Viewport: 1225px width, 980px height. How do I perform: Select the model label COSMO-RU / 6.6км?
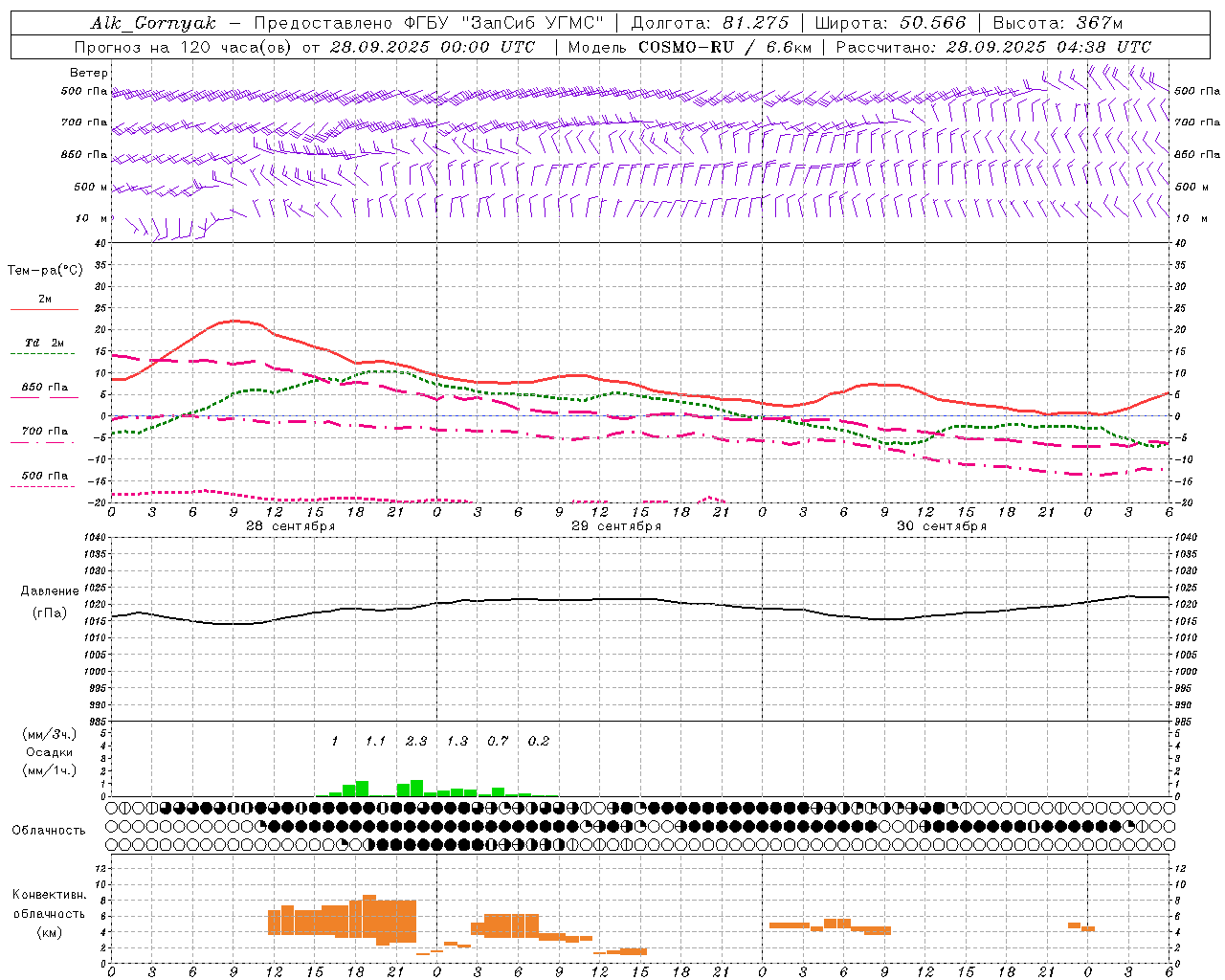click(x=725, y=47)
